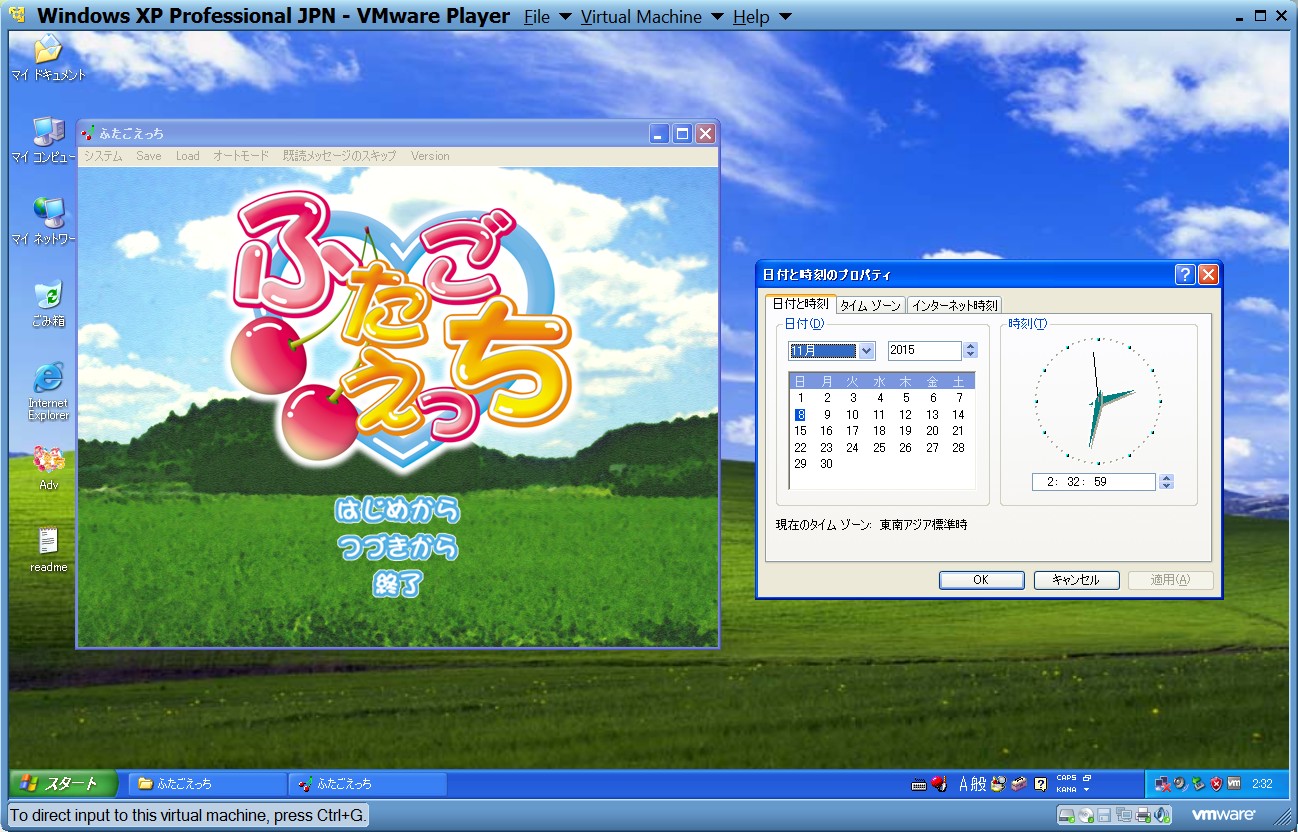Screen dimensions: 1298x832
Task: Click the VMware floppy device icon
Action: coord(1104,815)
